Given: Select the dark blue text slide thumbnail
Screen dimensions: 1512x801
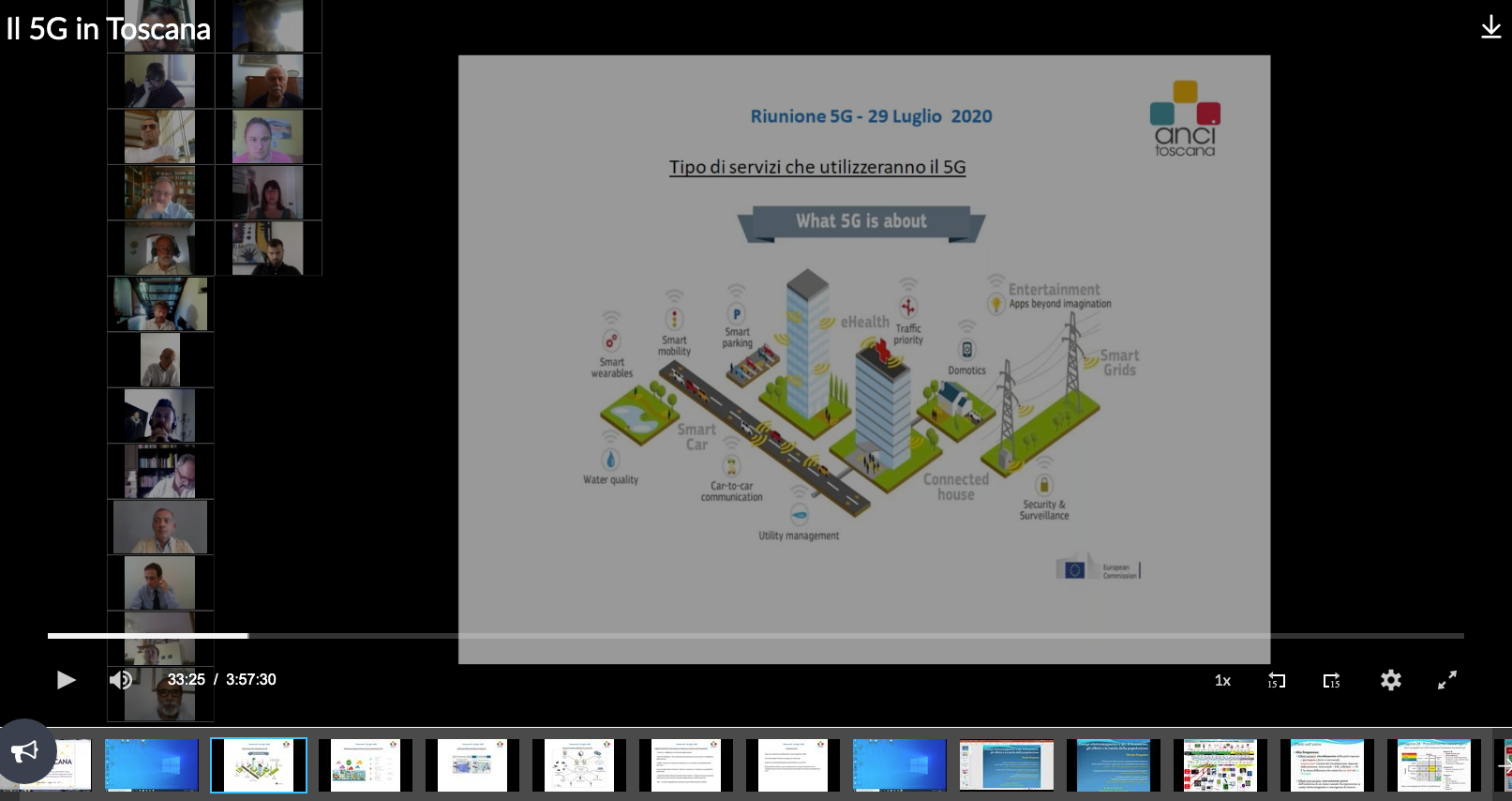Looking at the screenshot, I should tap(1113, 765).
